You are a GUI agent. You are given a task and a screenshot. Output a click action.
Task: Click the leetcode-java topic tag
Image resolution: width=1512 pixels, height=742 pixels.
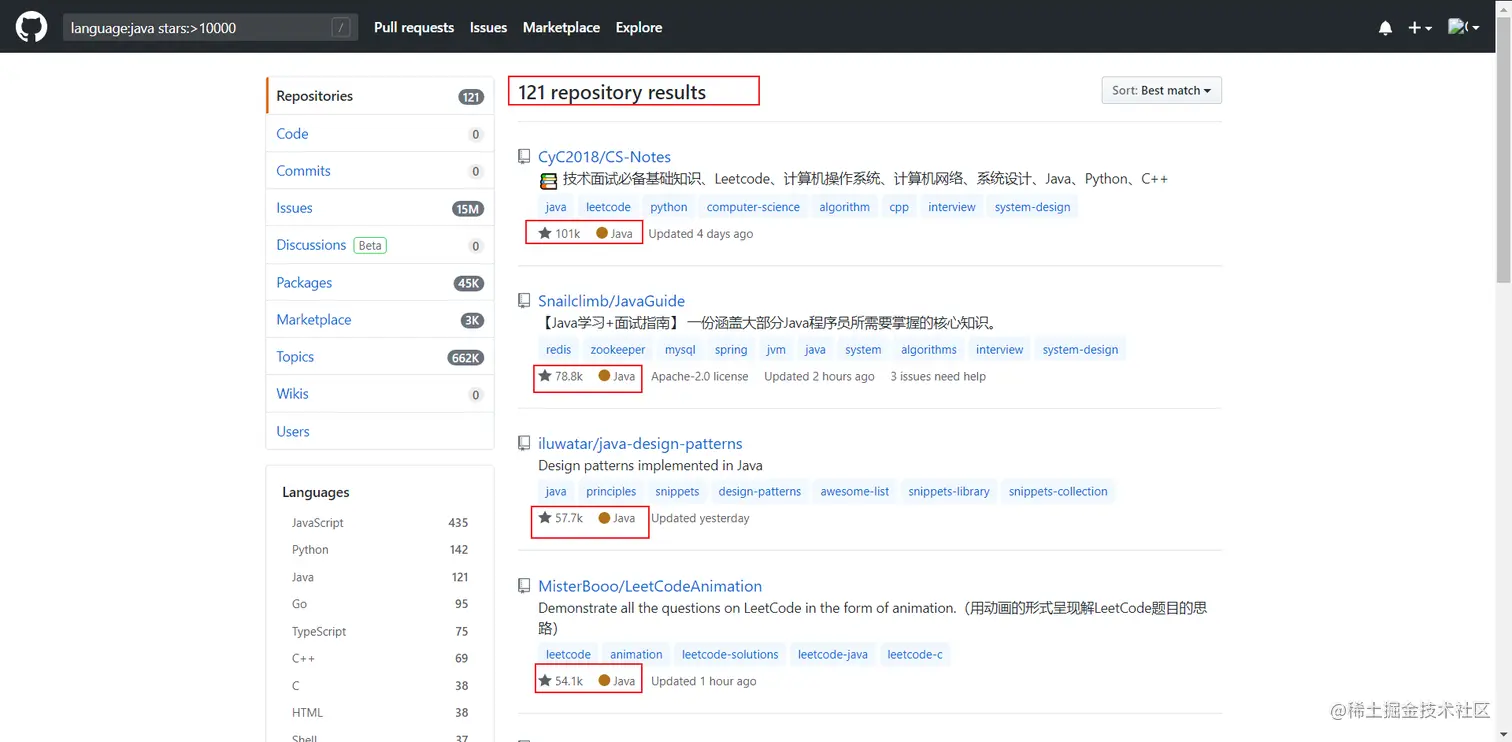pyautogui.click(x=833, y=655)
